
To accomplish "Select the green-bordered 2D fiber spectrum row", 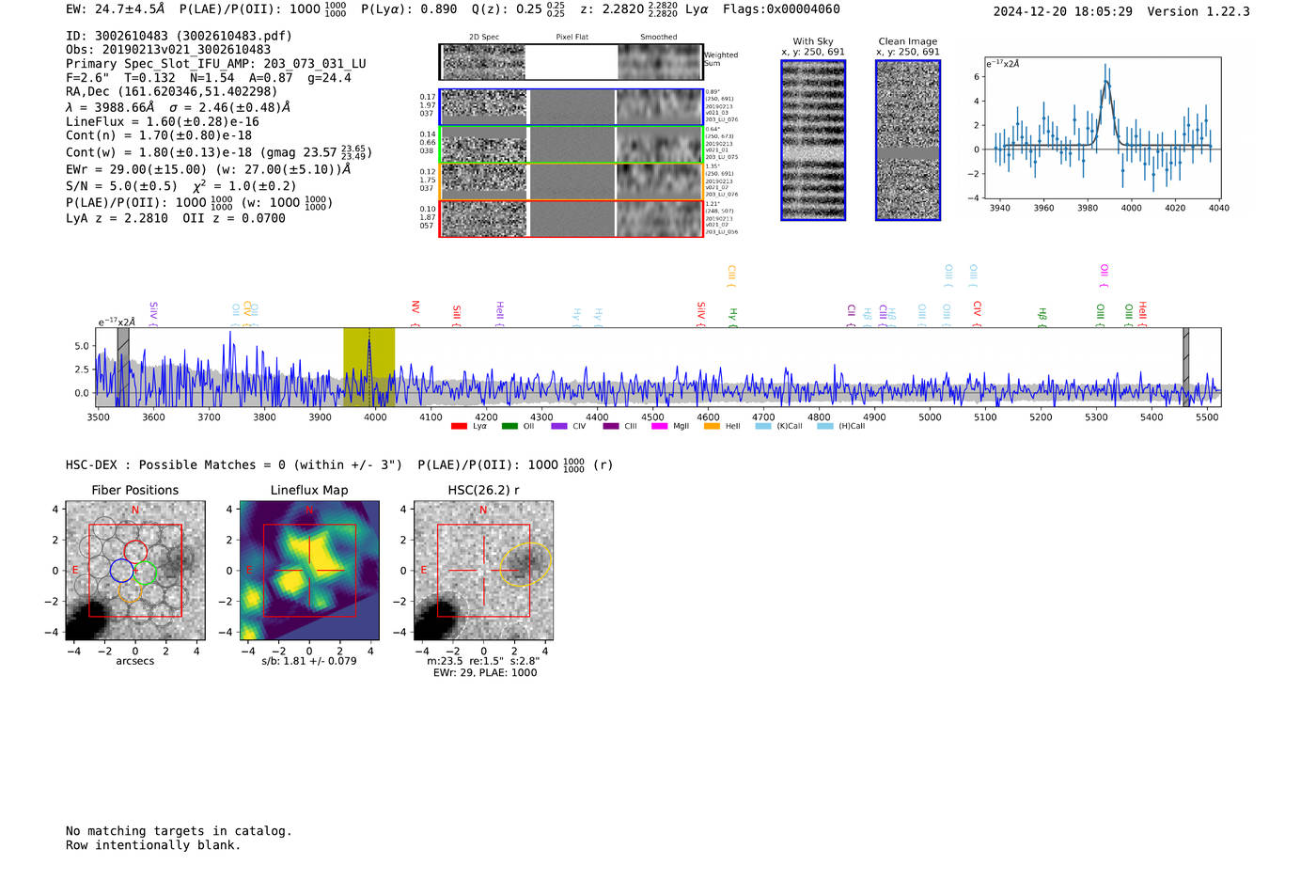I will click(x=572, y=145).
